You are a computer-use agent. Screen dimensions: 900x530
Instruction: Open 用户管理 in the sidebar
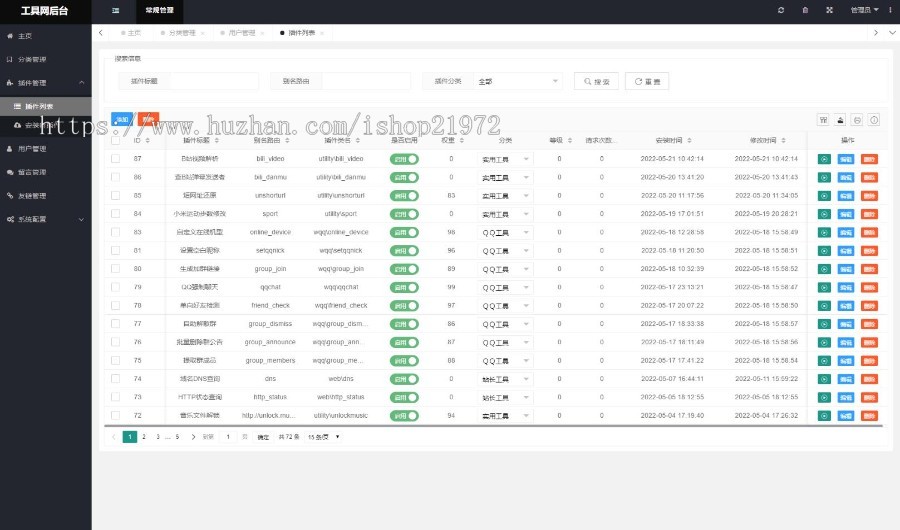(x=46, y=149)
